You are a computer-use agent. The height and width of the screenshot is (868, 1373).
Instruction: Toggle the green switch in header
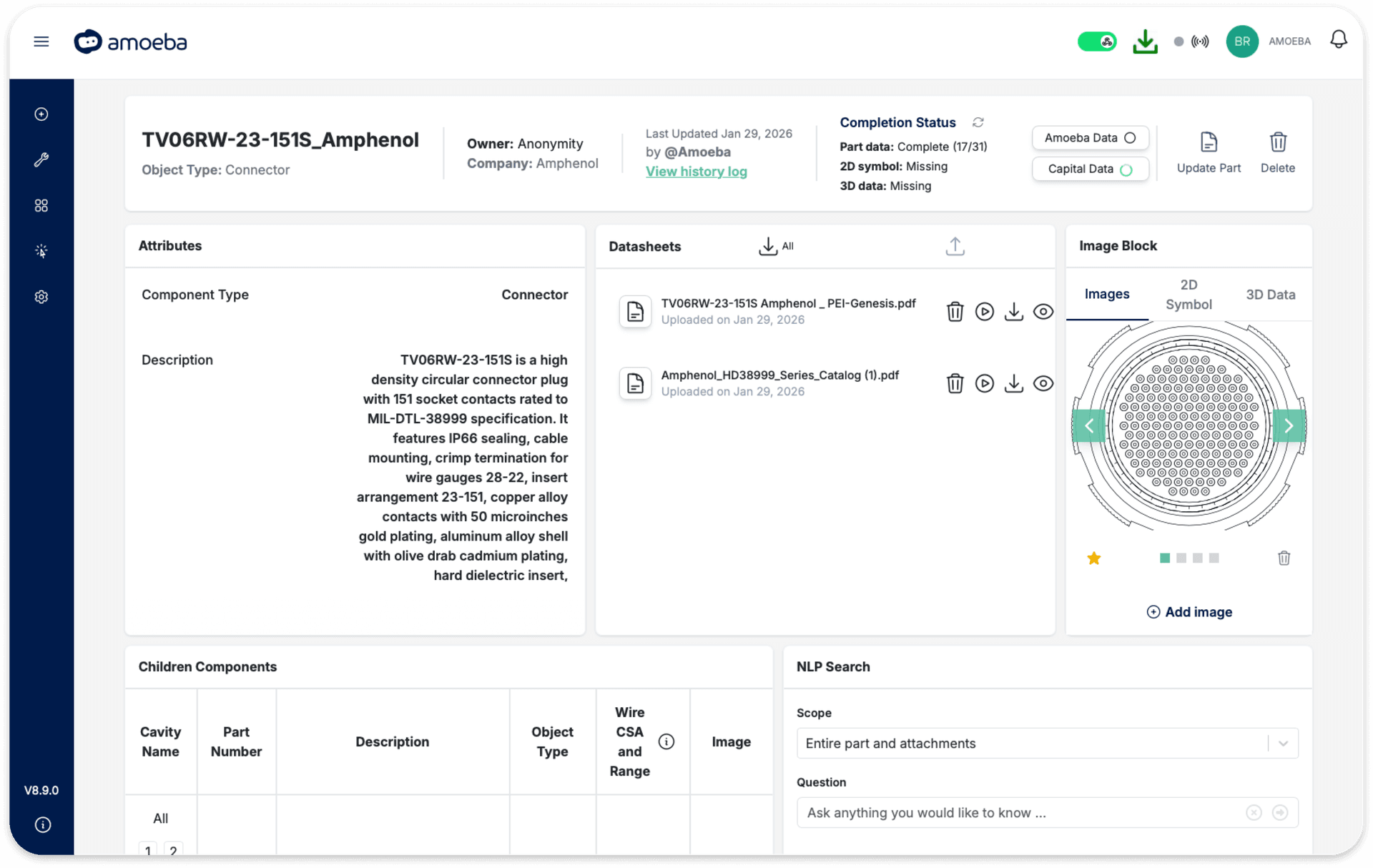1097,41
